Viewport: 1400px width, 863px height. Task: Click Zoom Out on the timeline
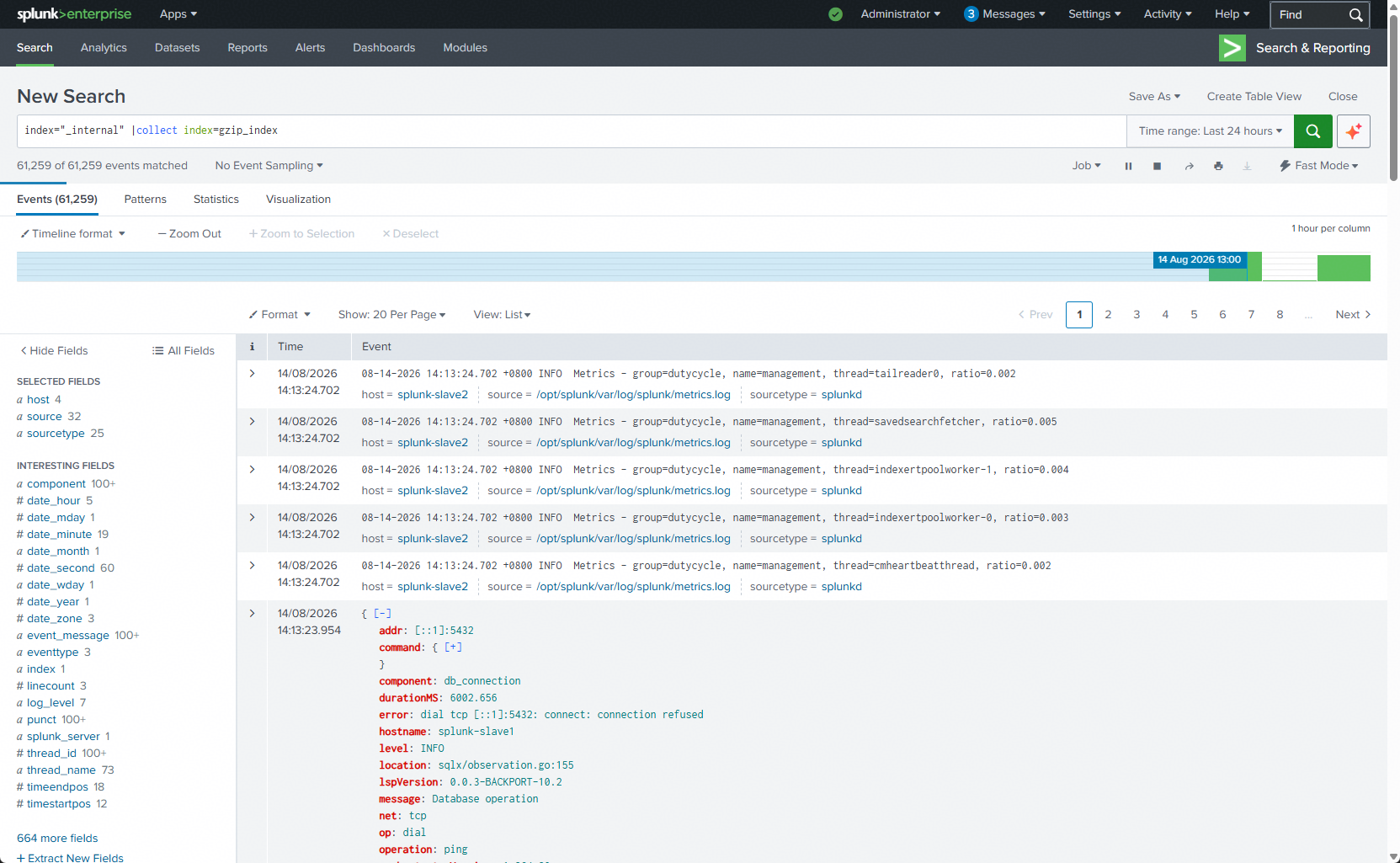click(x=189, y=234)
